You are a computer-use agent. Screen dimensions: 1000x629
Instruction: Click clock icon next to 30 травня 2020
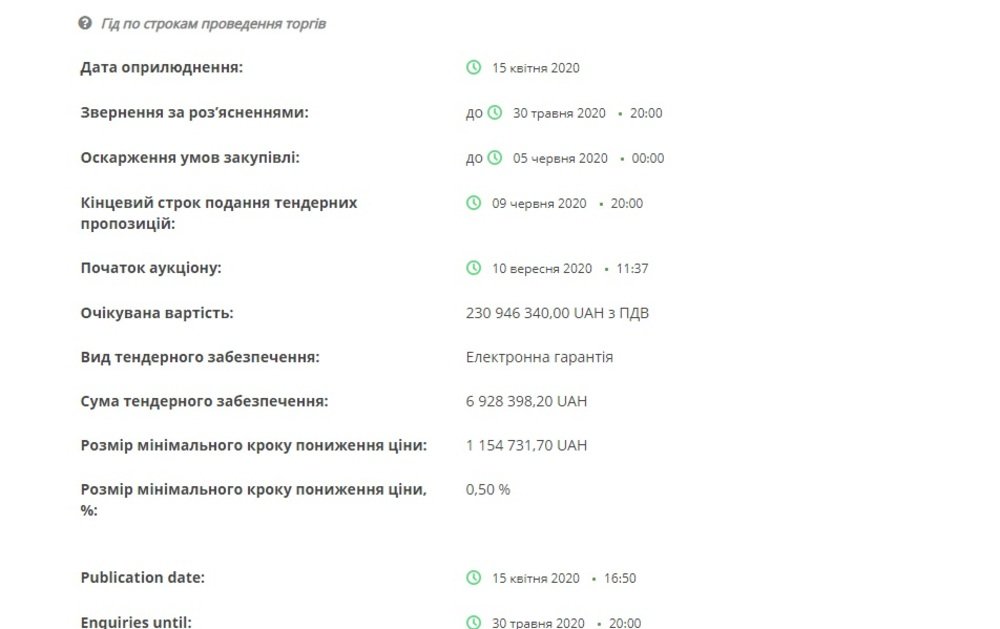point(495,112)
